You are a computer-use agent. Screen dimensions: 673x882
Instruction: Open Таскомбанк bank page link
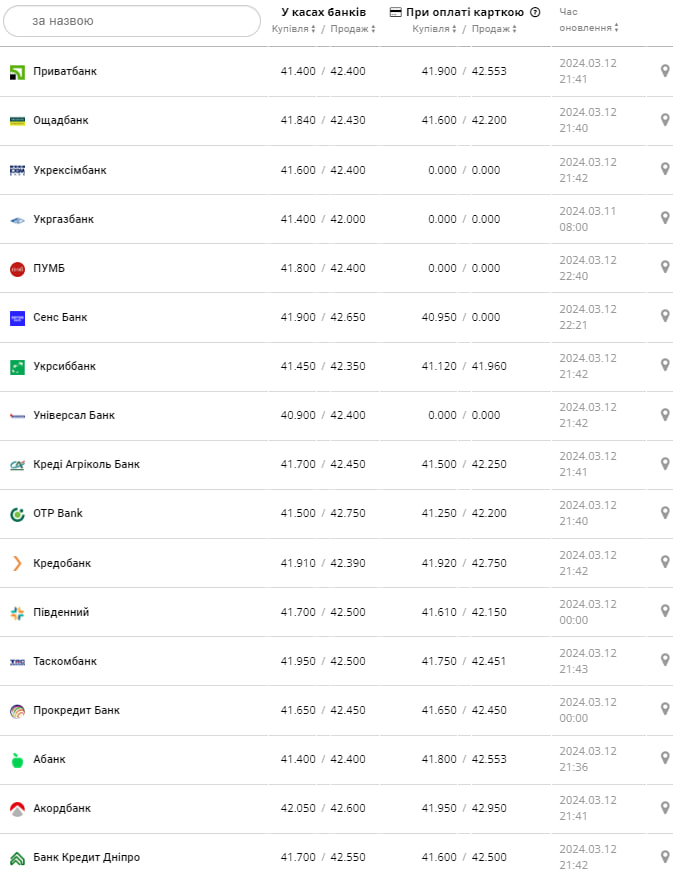click(x=65, y=661)
